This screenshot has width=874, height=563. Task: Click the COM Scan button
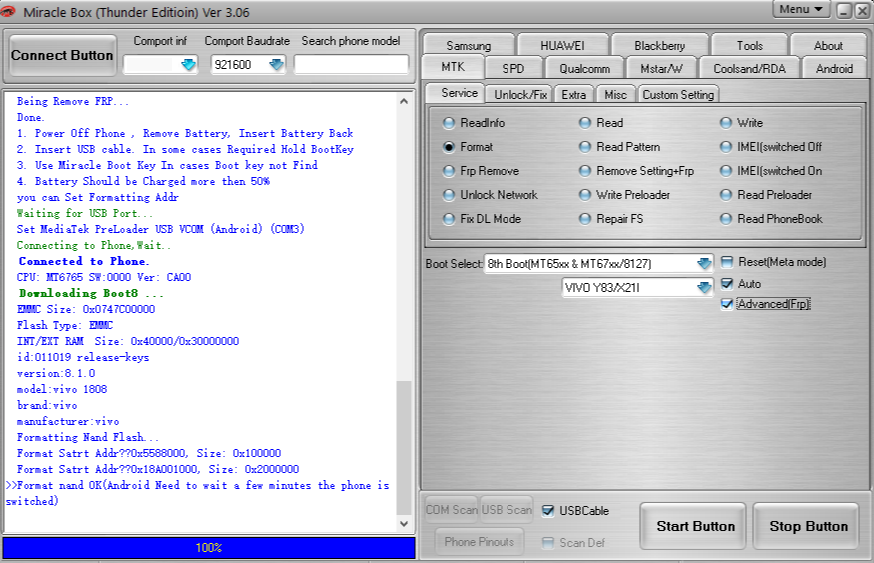pyautogui.click(x=451, y=510)
